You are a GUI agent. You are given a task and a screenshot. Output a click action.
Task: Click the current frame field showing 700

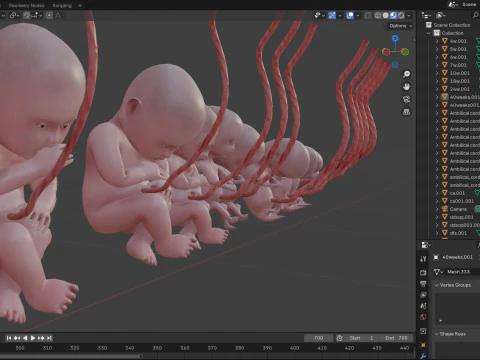click(318, 338)
